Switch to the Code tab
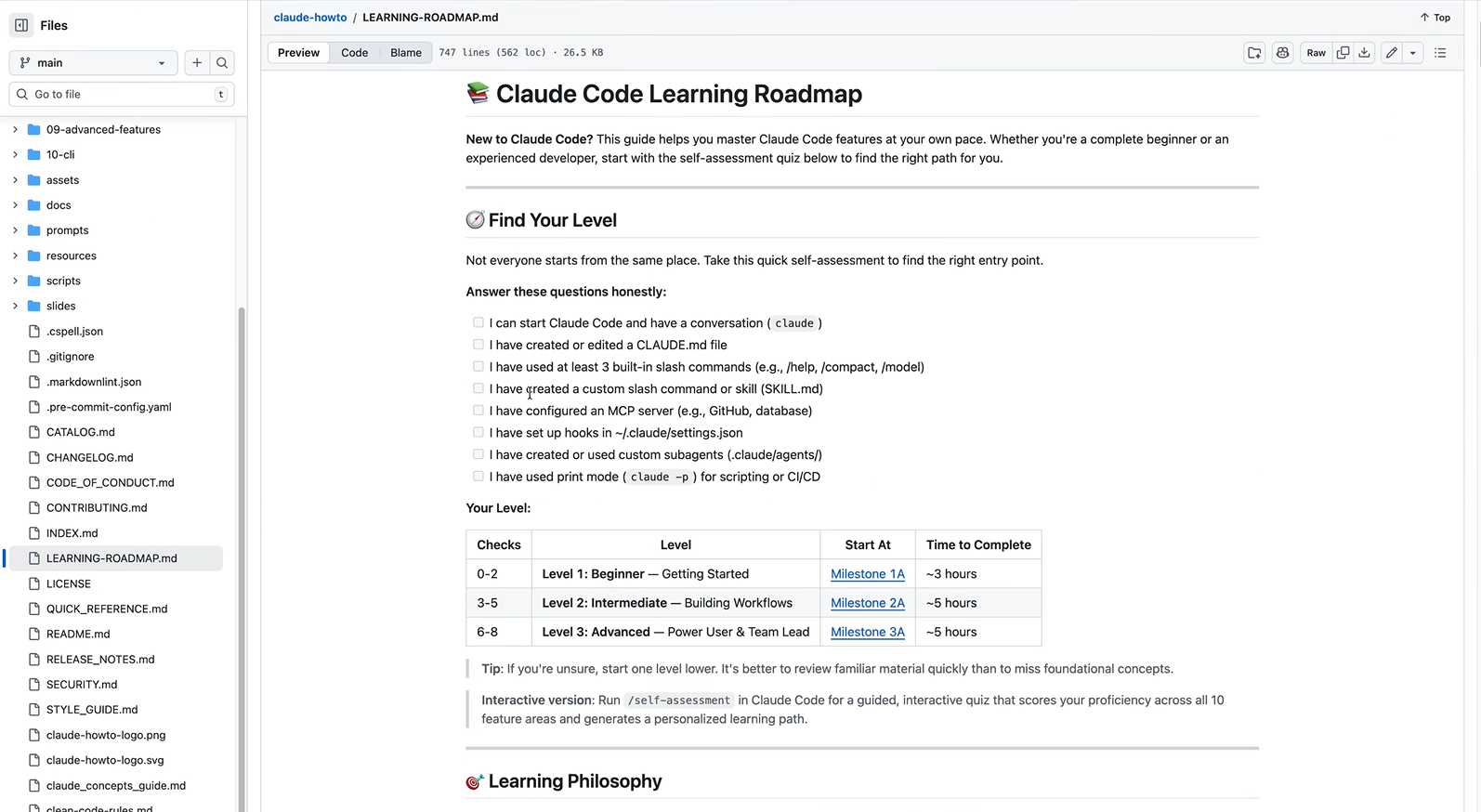The height and width of the screenshot is (812, 1481). 354,53
